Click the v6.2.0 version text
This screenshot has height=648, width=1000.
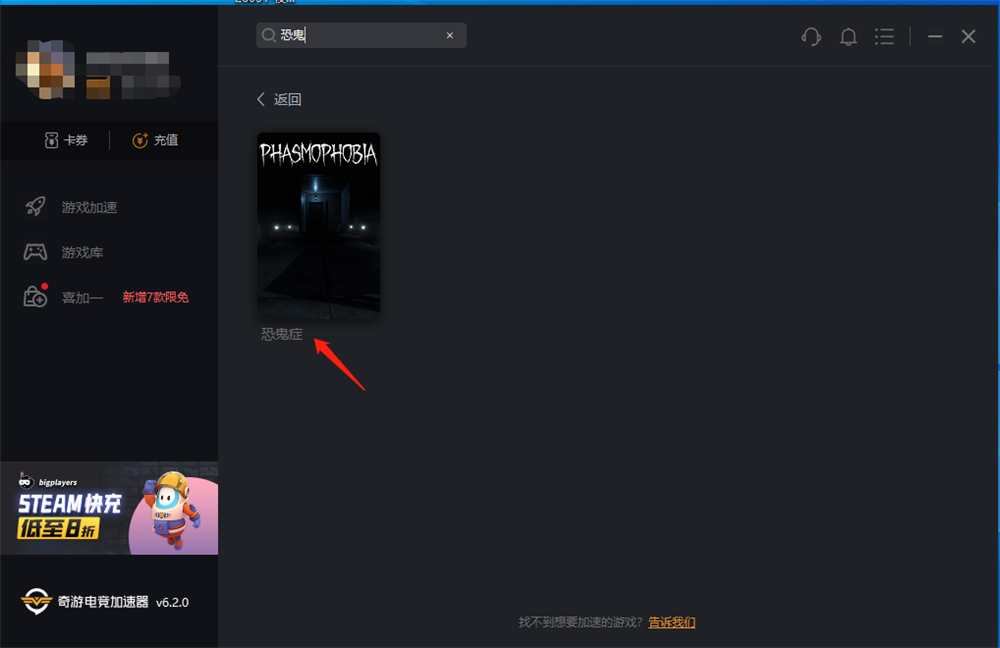pos(172,603)
